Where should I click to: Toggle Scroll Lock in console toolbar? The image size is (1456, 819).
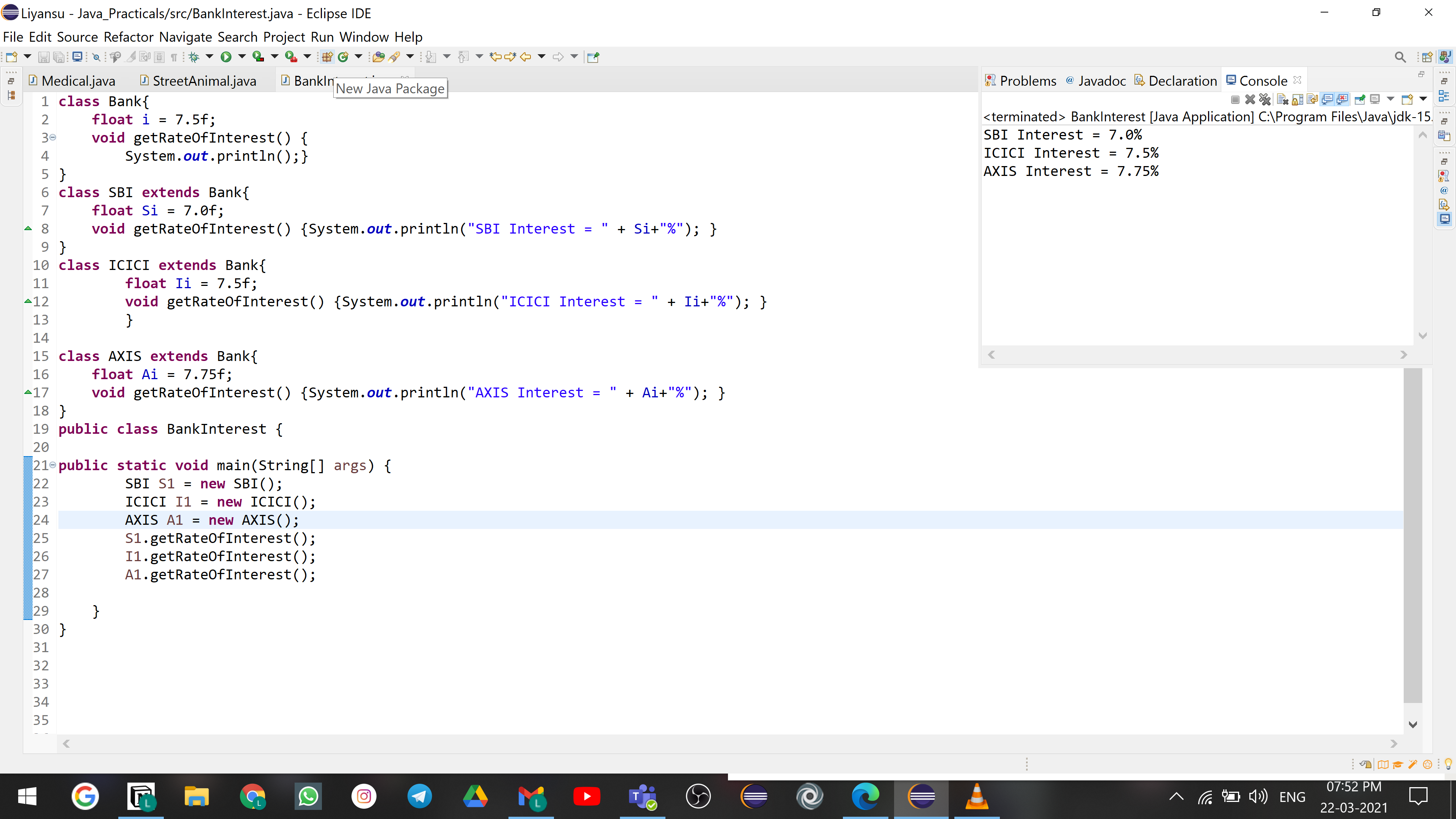coord(1298,100)
